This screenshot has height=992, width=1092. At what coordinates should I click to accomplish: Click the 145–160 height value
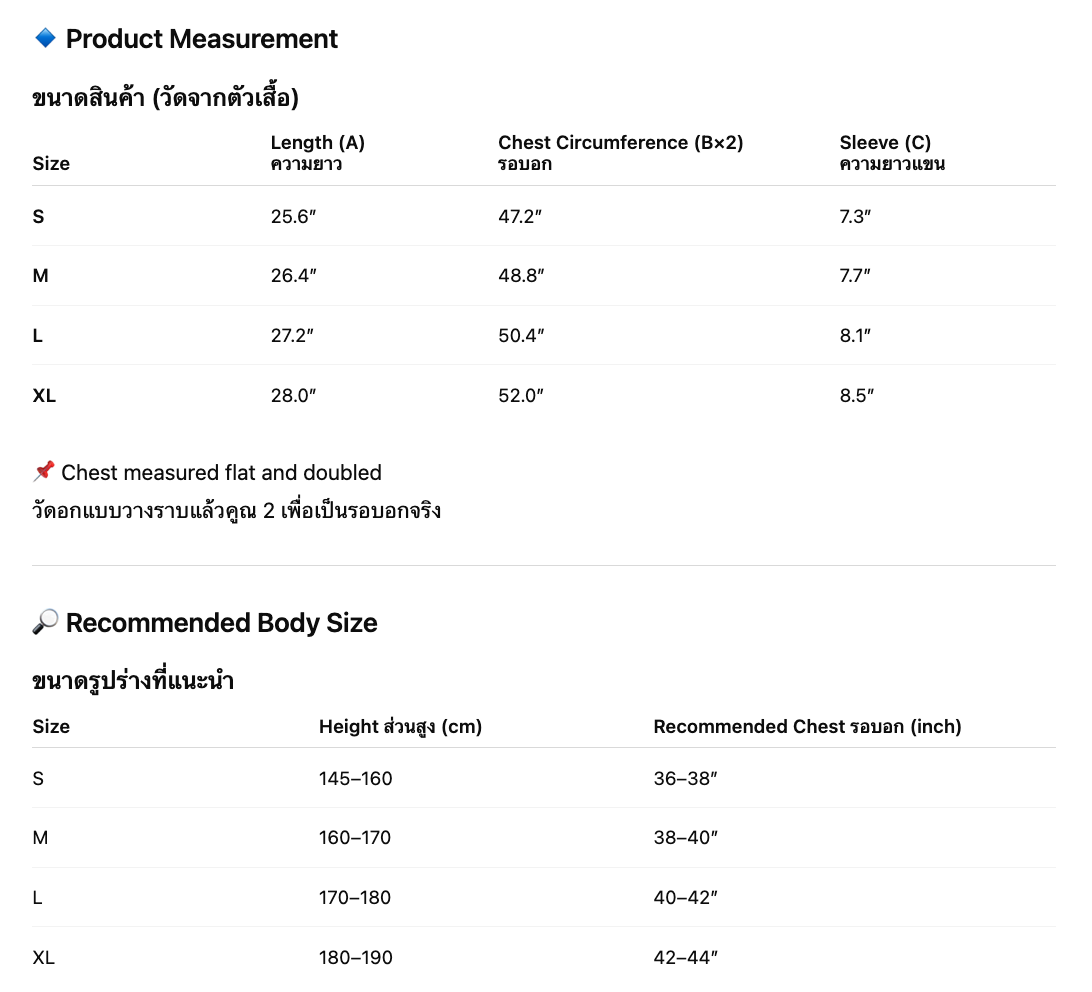[x=356, y=778]
